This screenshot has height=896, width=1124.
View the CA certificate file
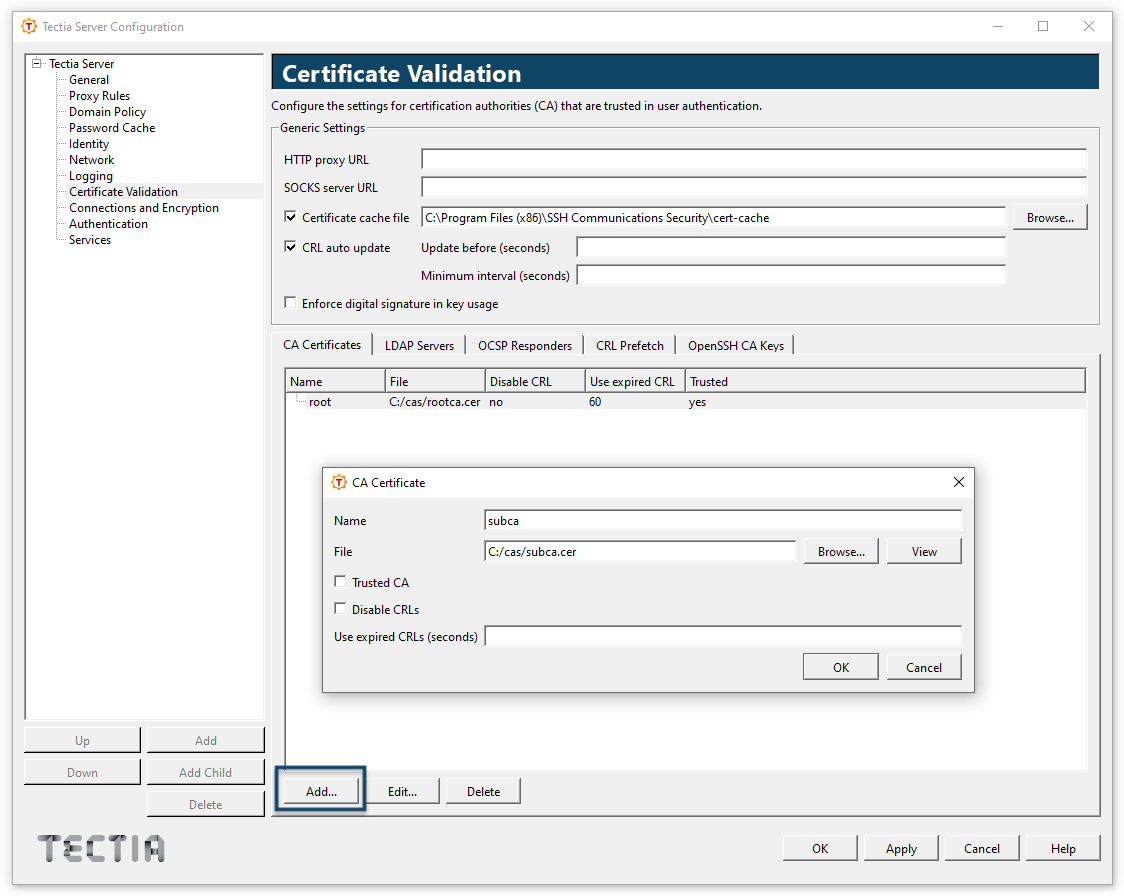pos(924,551)
